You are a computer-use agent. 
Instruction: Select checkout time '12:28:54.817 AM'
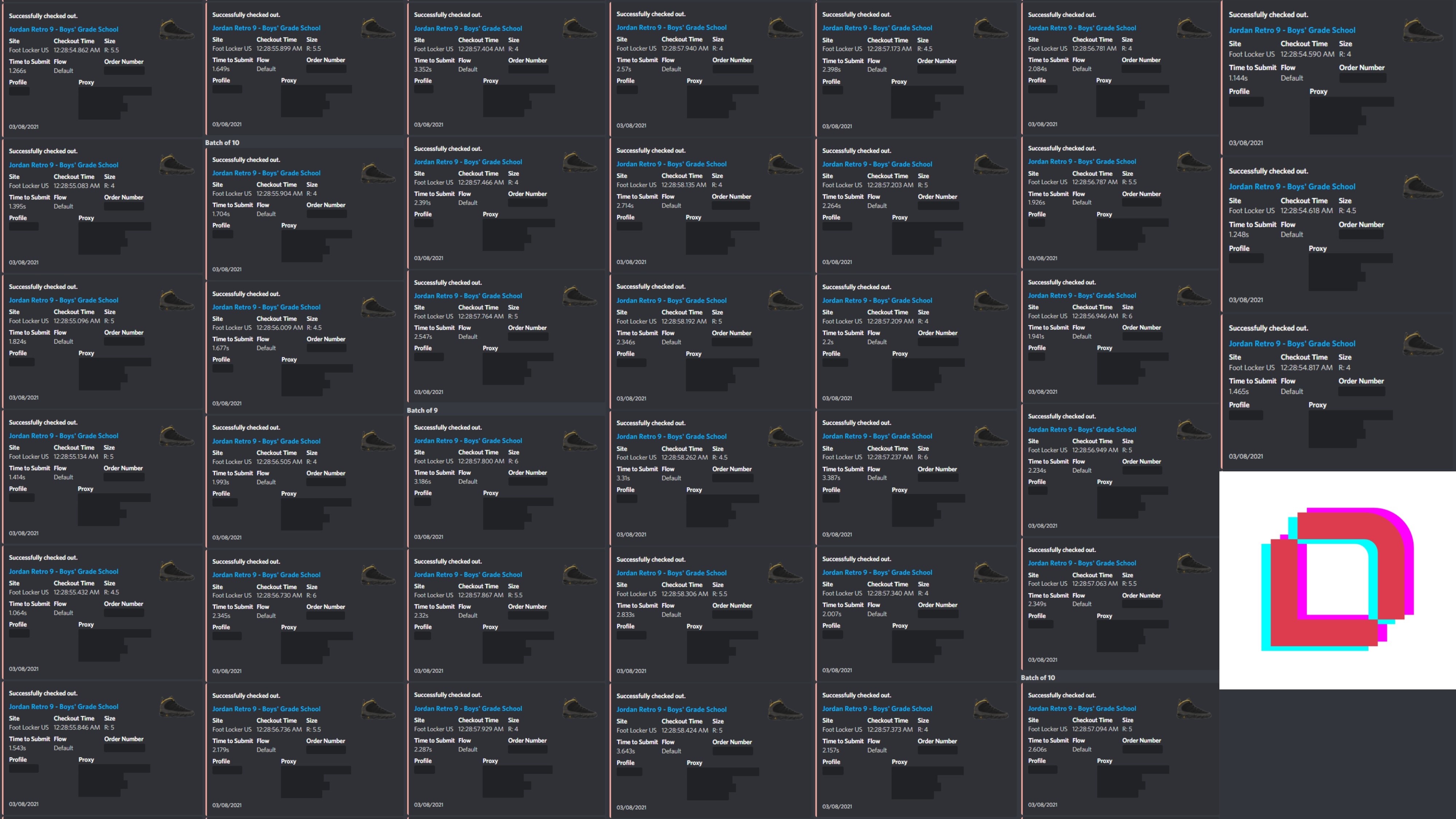(x=1306, y=367)
